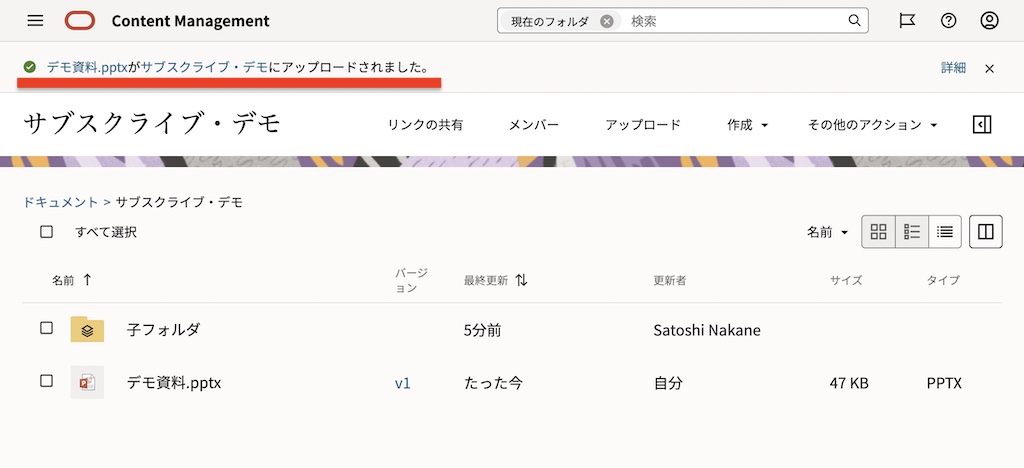
Task: Click the サブスクライブ・デモ folder heading
Action: click(x=153, y=123)
